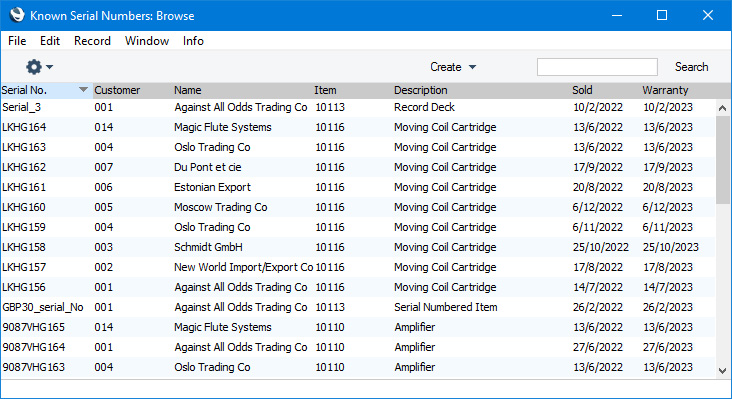Click the application logo in title bar

point(17,15)
